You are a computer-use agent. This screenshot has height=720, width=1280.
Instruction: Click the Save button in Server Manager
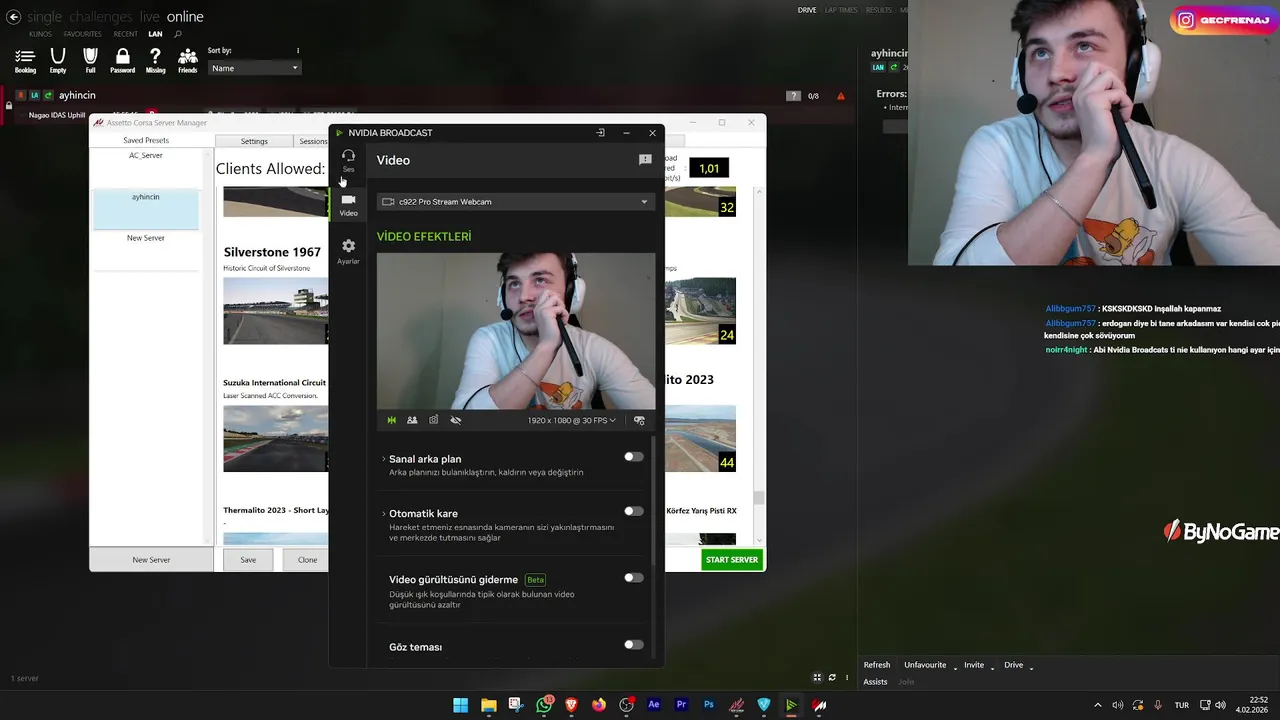click(248, 560)
